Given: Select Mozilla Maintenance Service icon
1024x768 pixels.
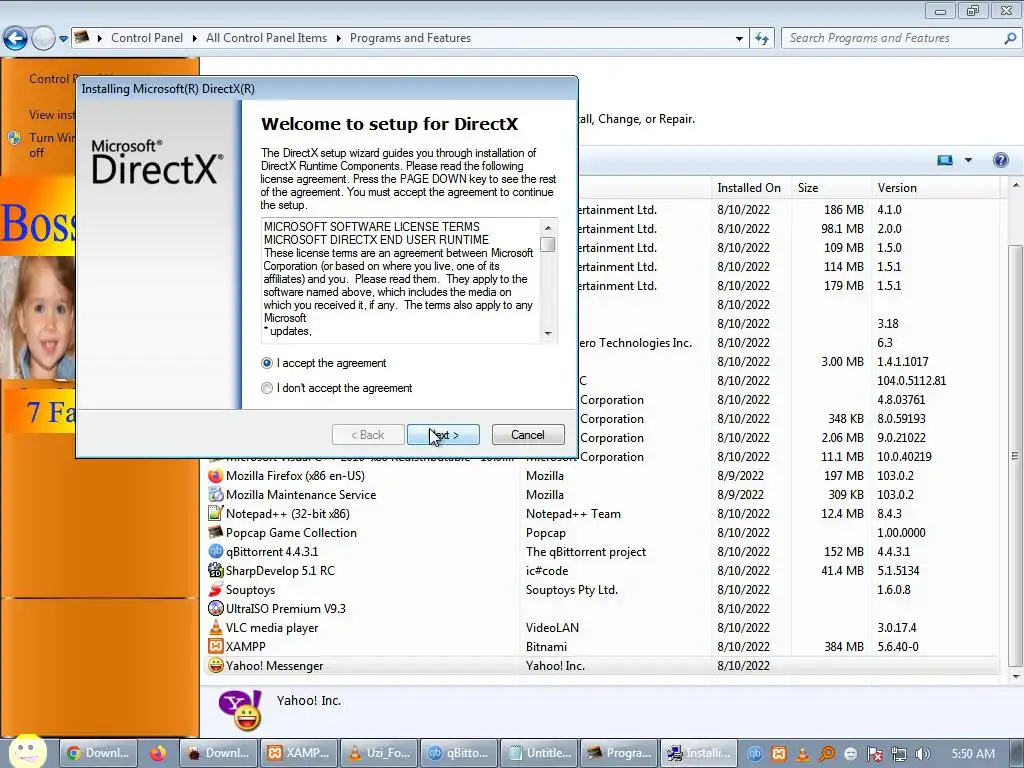Looking at the screenshot, I should pyautogui.click(x=216, y=494).
